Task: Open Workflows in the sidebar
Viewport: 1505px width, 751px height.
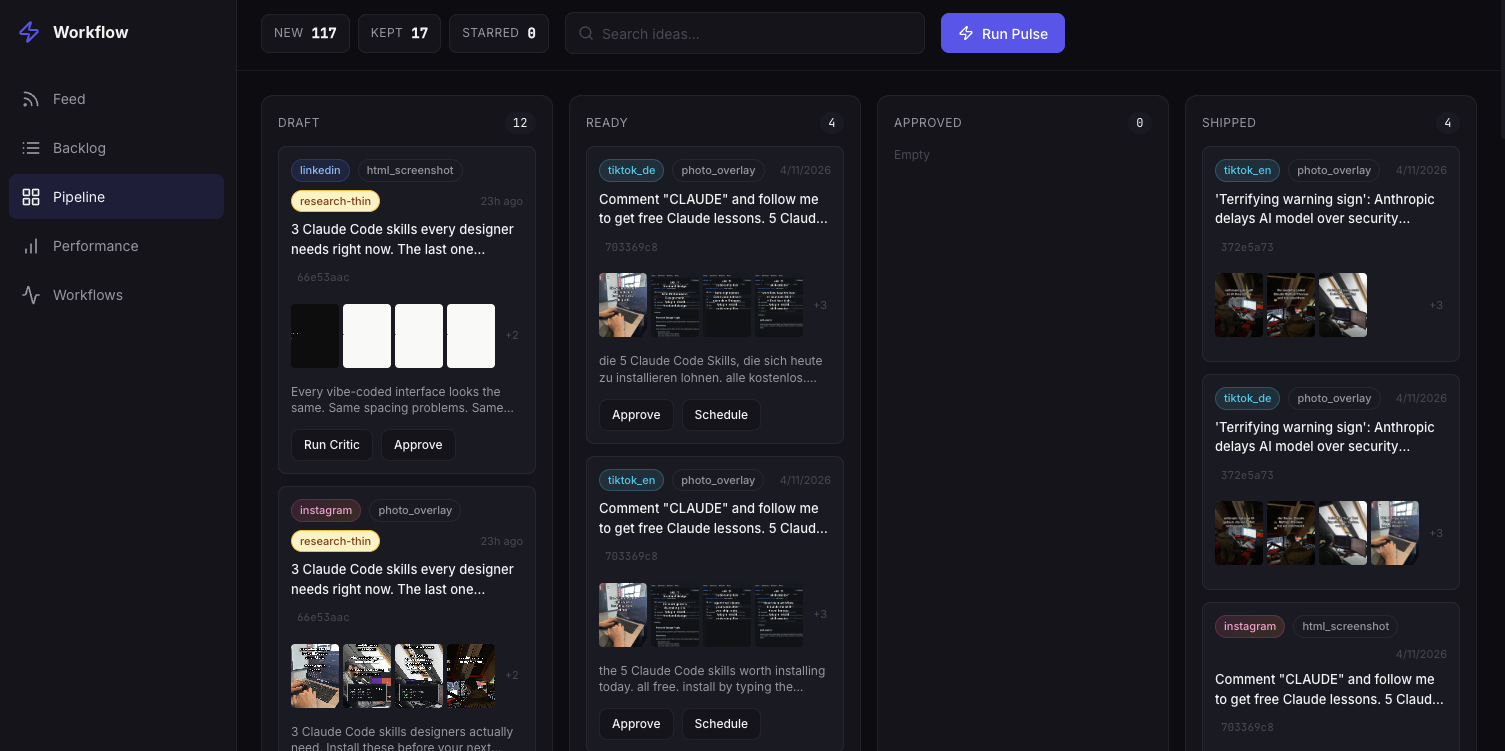Action: (x=116, y=295)
